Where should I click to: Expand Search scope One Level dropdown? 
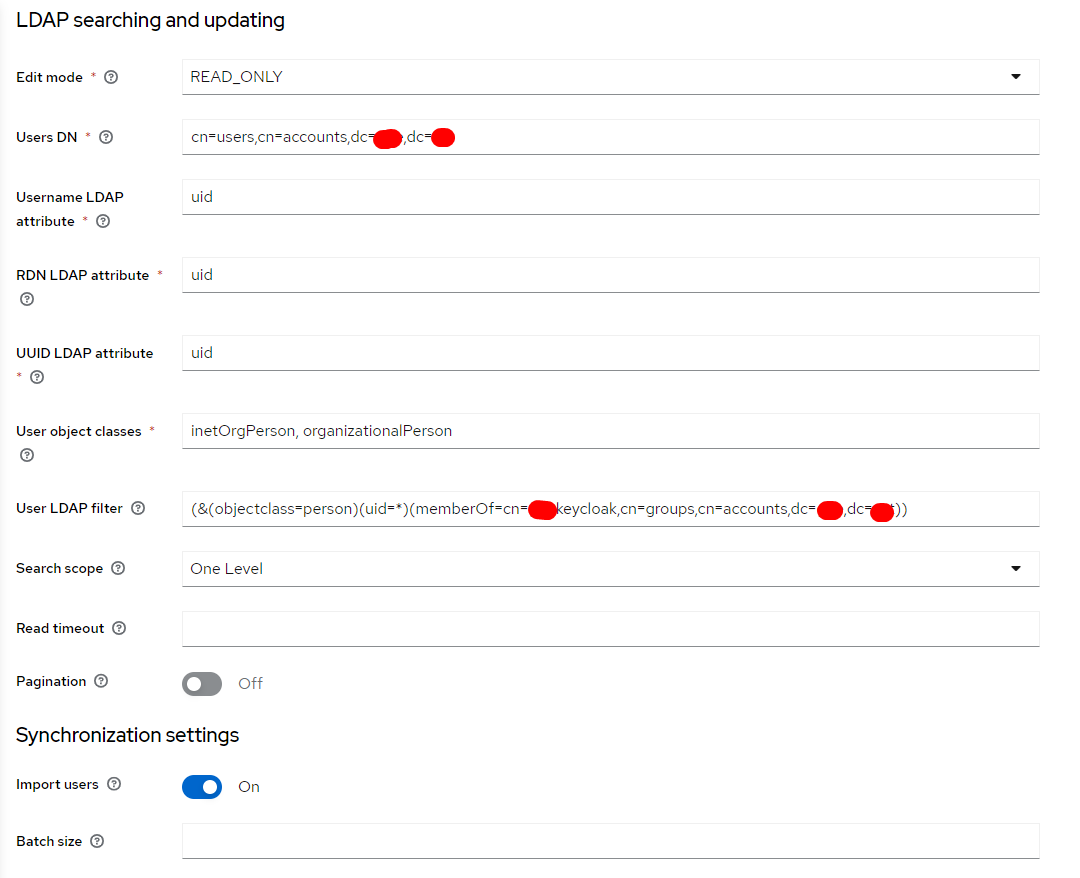point(610,569)
